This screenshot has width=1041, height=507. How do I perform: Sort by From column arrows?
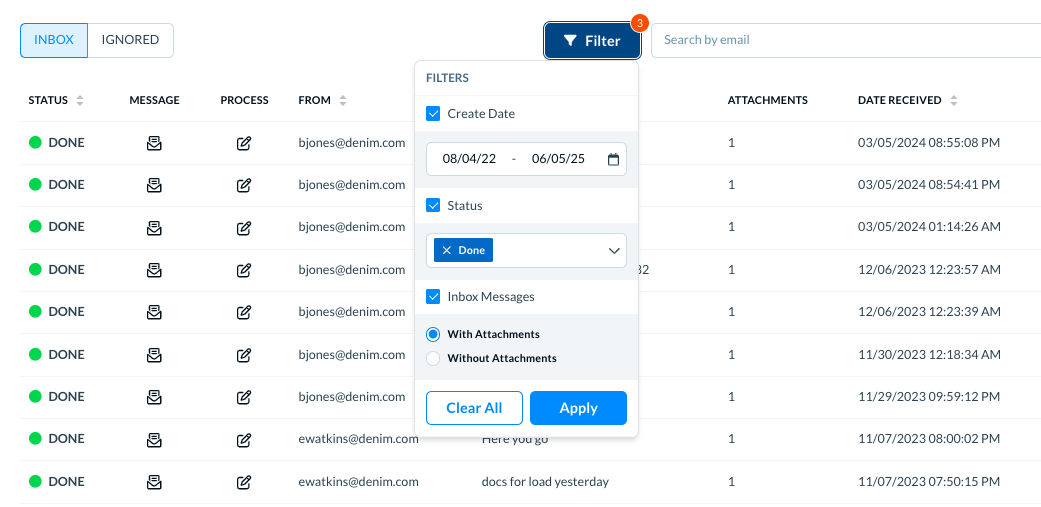[x=343, y=101]
